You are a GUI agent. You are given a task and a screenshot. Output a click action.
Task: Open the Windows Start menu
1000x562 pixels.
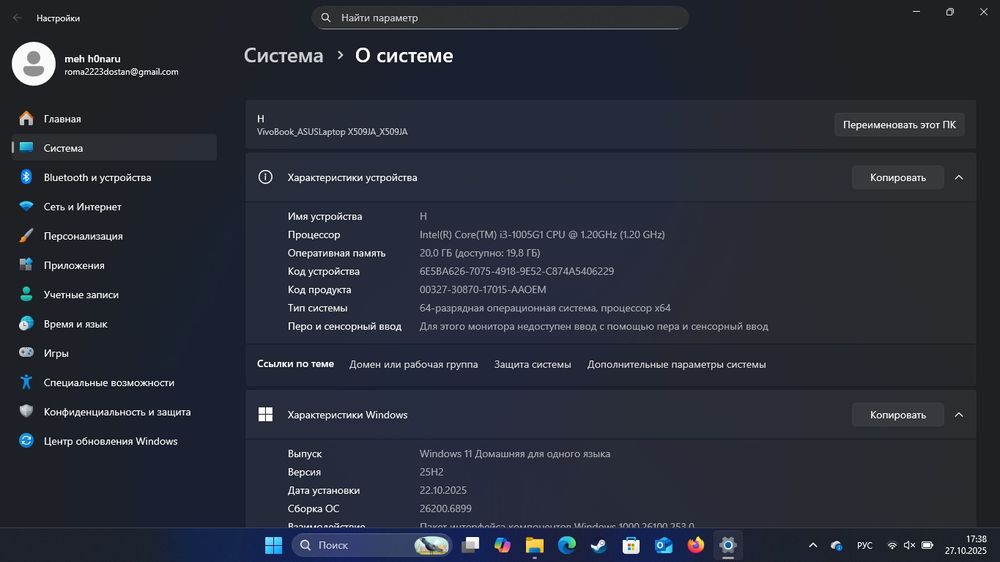[x=274, y=545]
